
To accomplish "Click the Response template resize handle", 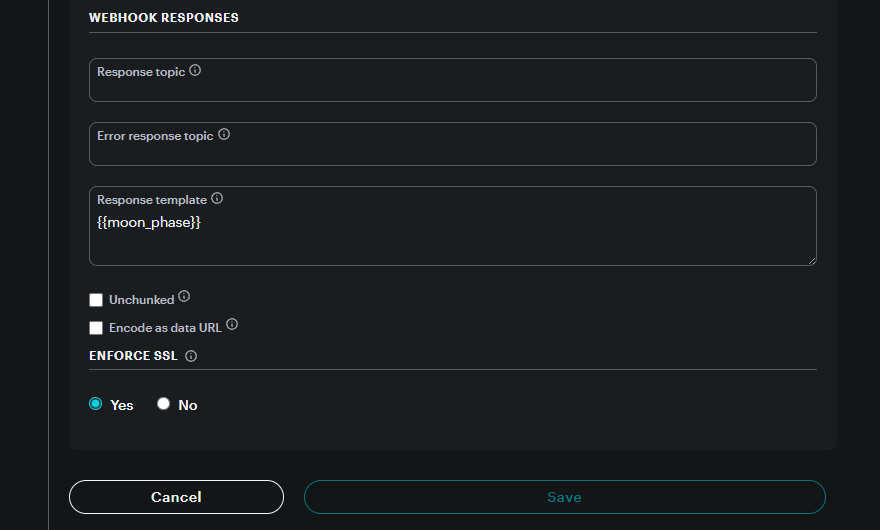I will click(812, 261).
